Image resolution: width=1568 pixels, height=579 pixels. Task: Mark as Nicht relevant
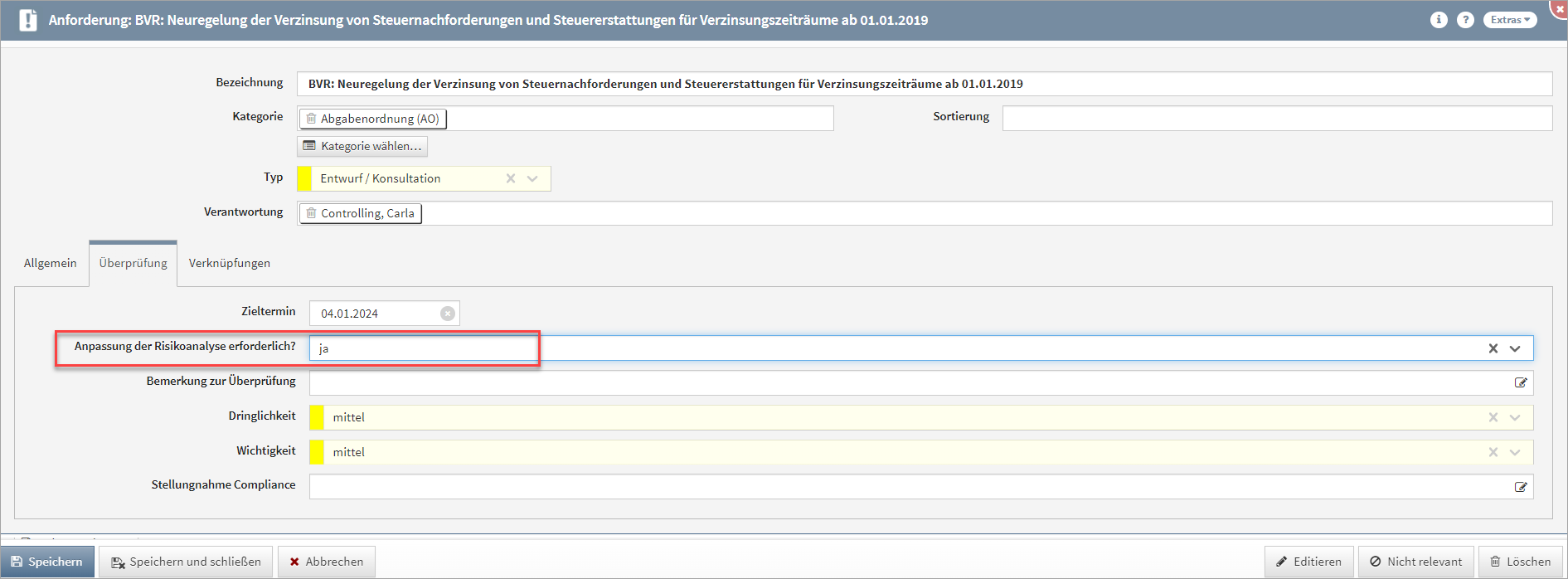(x=1416, y=562)
